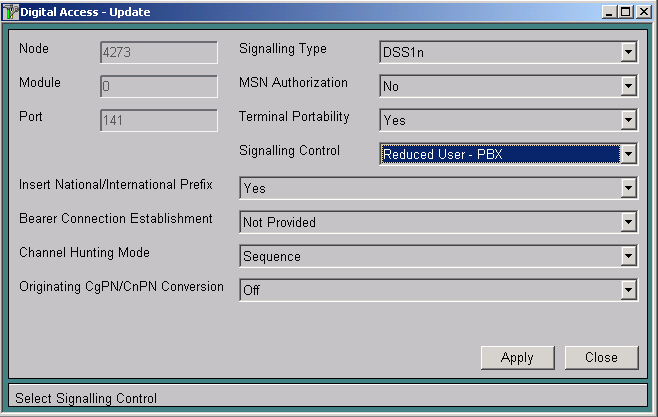Click the application icon in title bar
The width and height of the screenshot is (658, 417).
pyautogui.click(x=10, y=11)
